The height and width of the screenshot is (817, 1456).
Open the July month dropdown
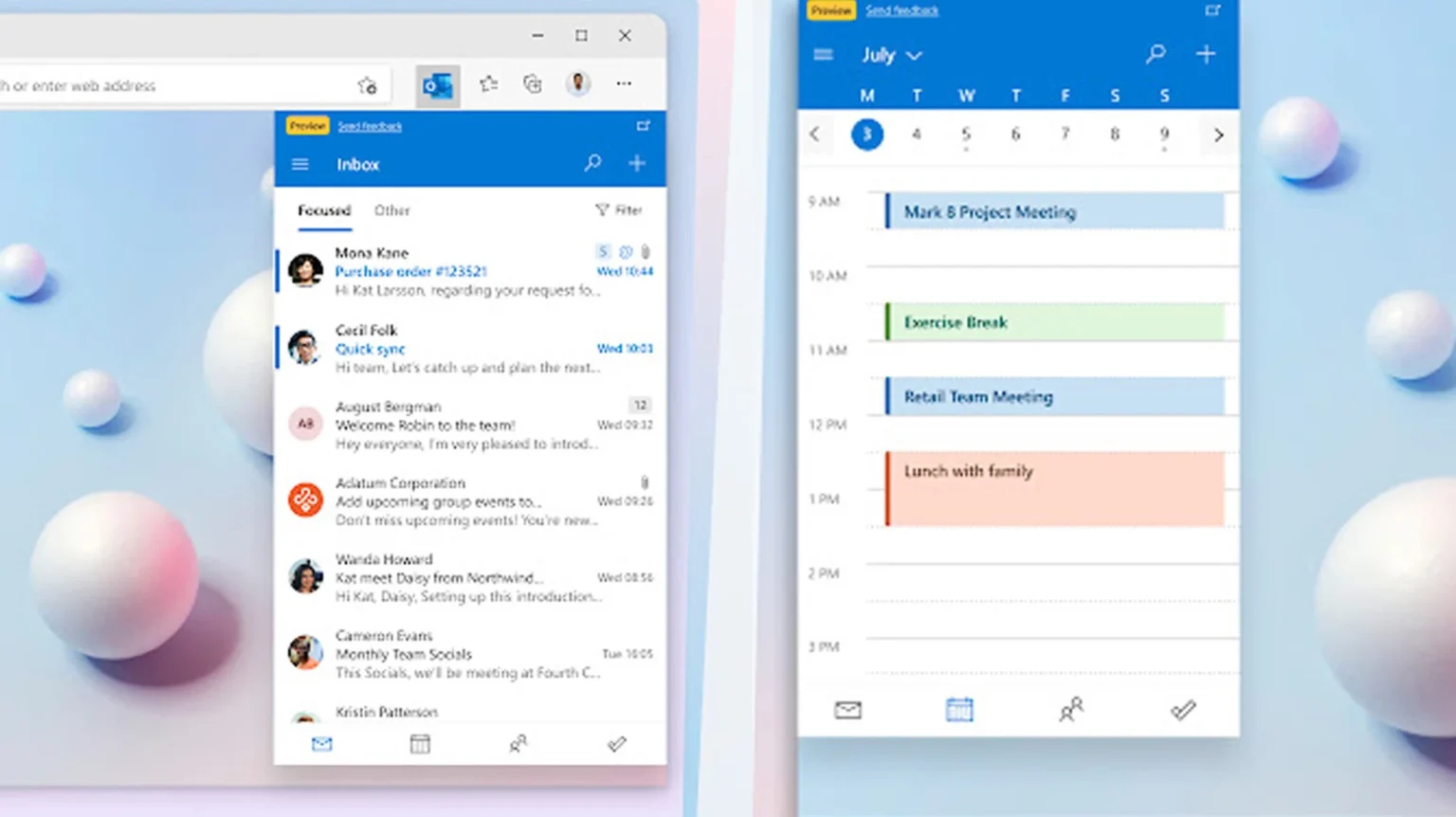click(x=889, y=55)
